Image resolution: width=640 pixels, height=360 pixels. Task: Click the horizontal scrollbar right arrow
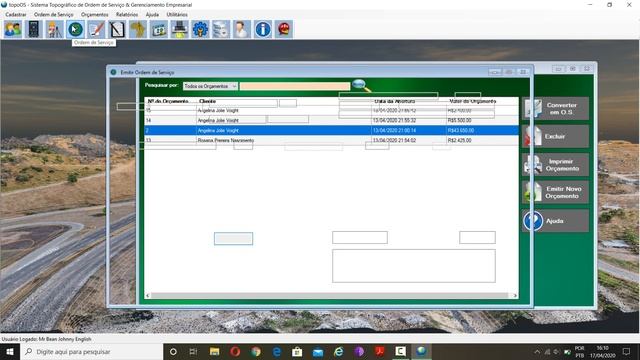click(x=515, y=296)
